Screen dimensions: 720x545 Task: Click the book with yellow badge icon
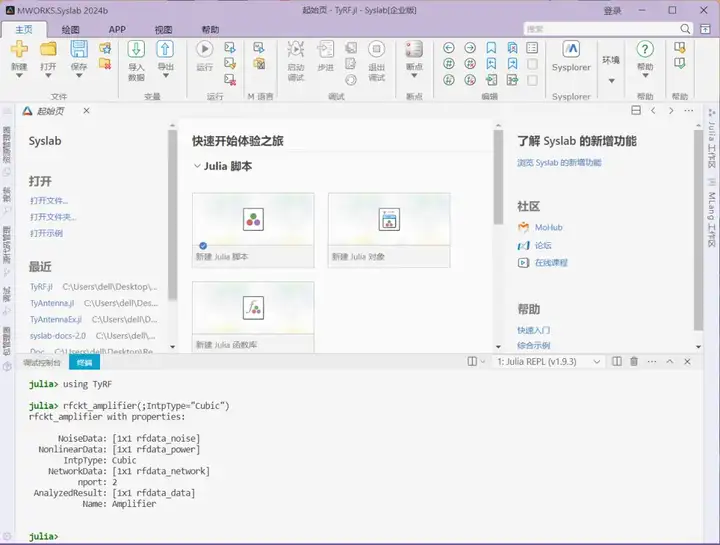(x=680, y=47)
